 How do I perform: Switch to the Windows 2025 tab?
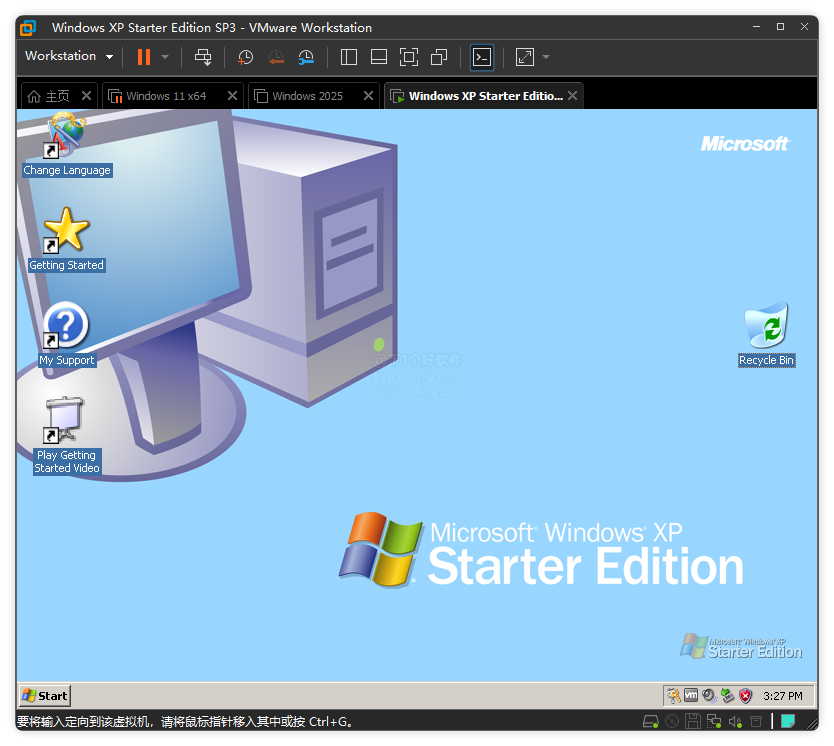(307, 96)
